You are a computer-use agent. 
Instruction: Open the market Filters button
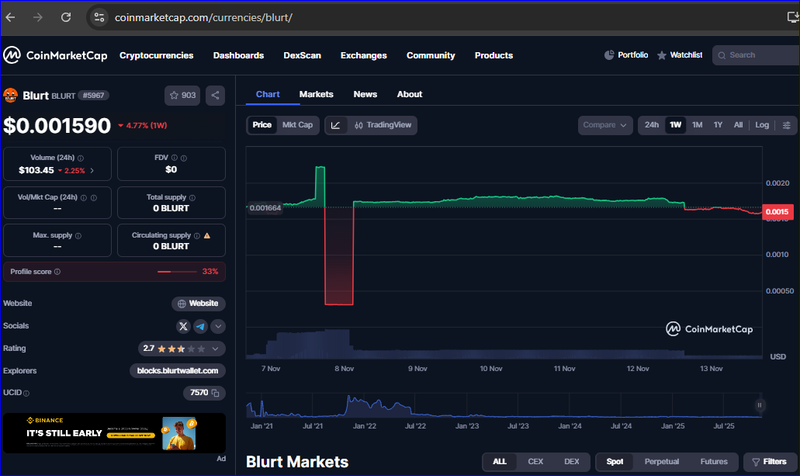click(x=767, y=461)
